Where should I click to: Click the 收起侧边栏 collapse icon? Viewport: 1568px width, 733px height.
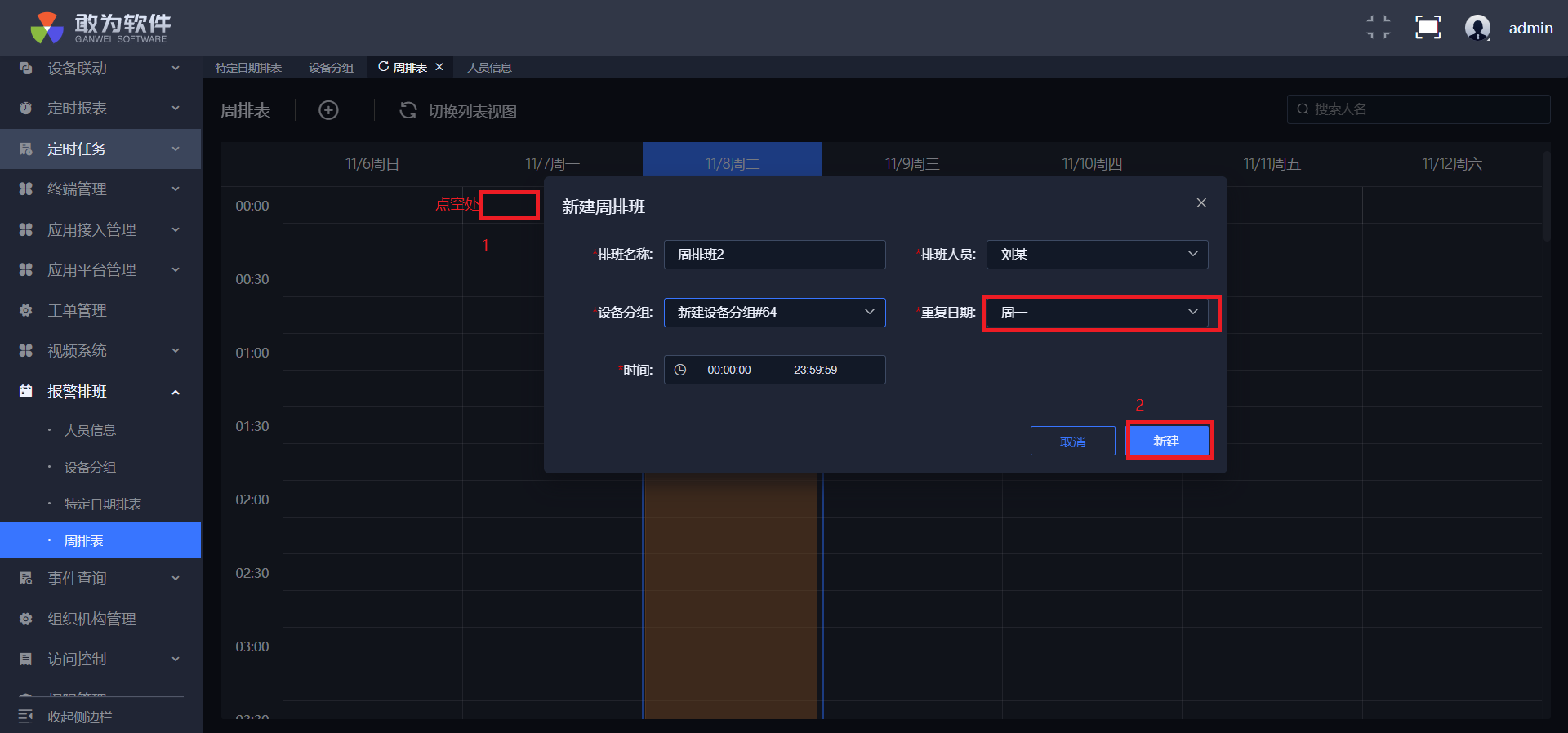coord(25,716)
